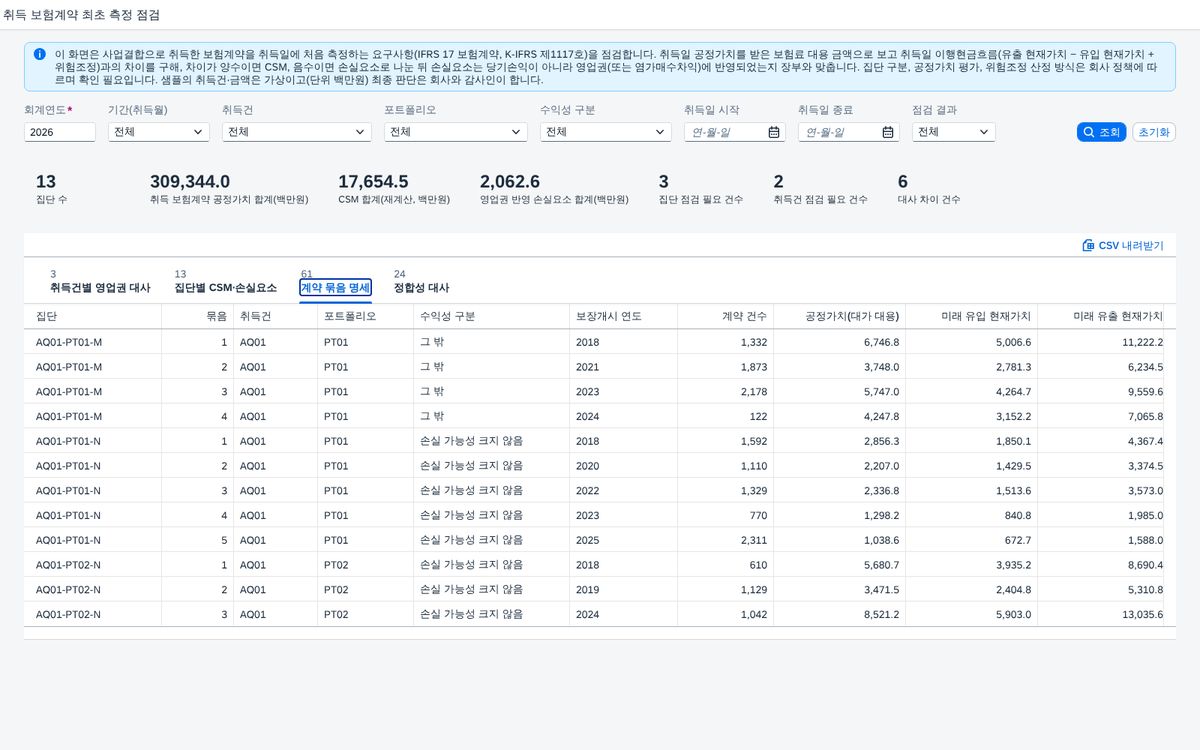
Task: Click the 보장개시 연도 cell showing 2021
Action: coord(624,367)
